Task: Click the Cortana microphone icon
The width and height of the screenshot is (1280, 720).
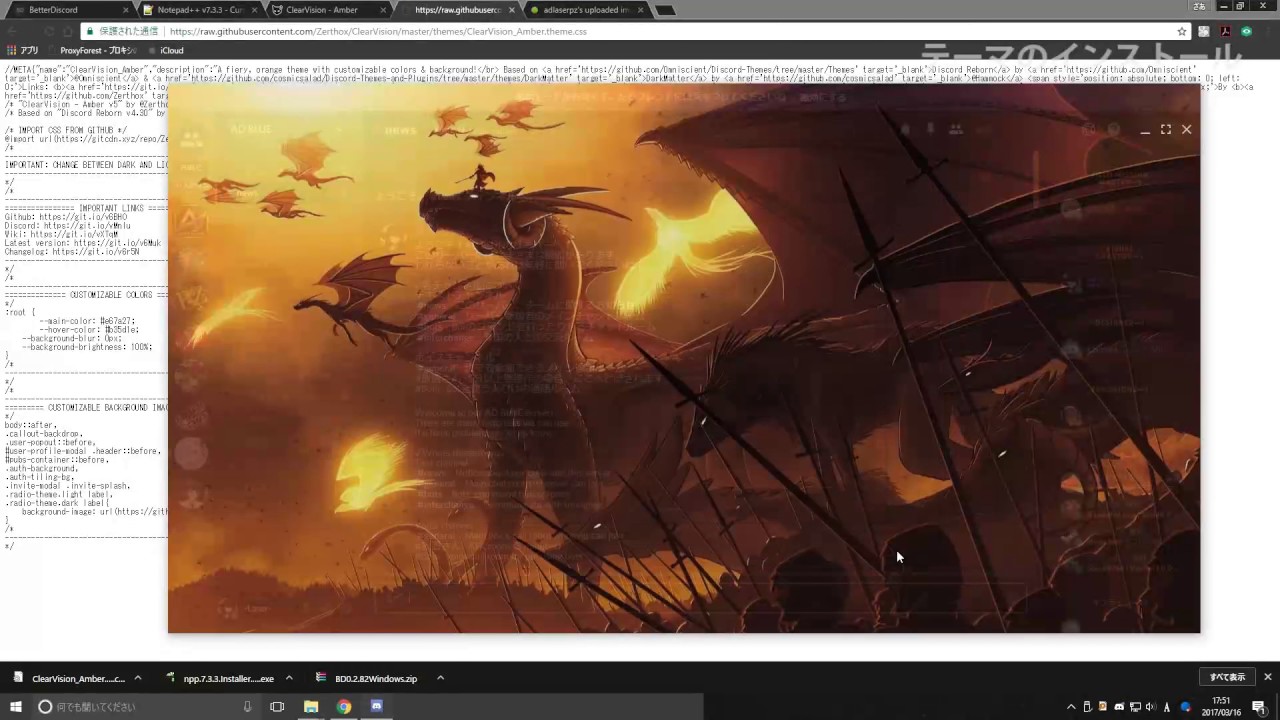Action: pyautogui.click(x=247, y=706)
